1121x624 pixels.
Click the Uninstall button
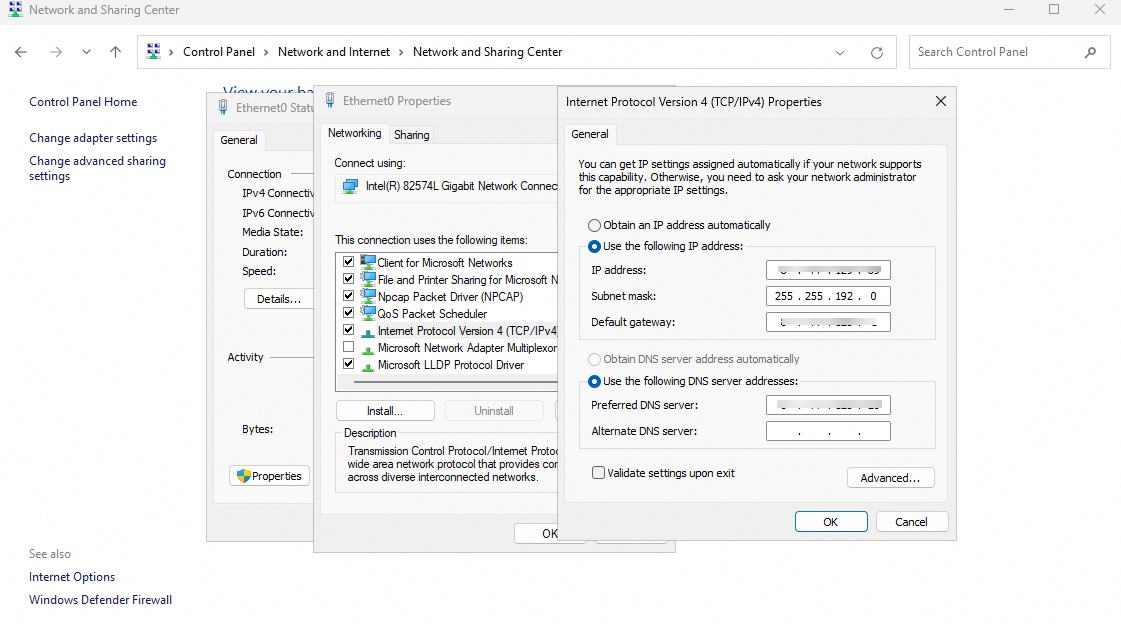click(x=494, y=411)
